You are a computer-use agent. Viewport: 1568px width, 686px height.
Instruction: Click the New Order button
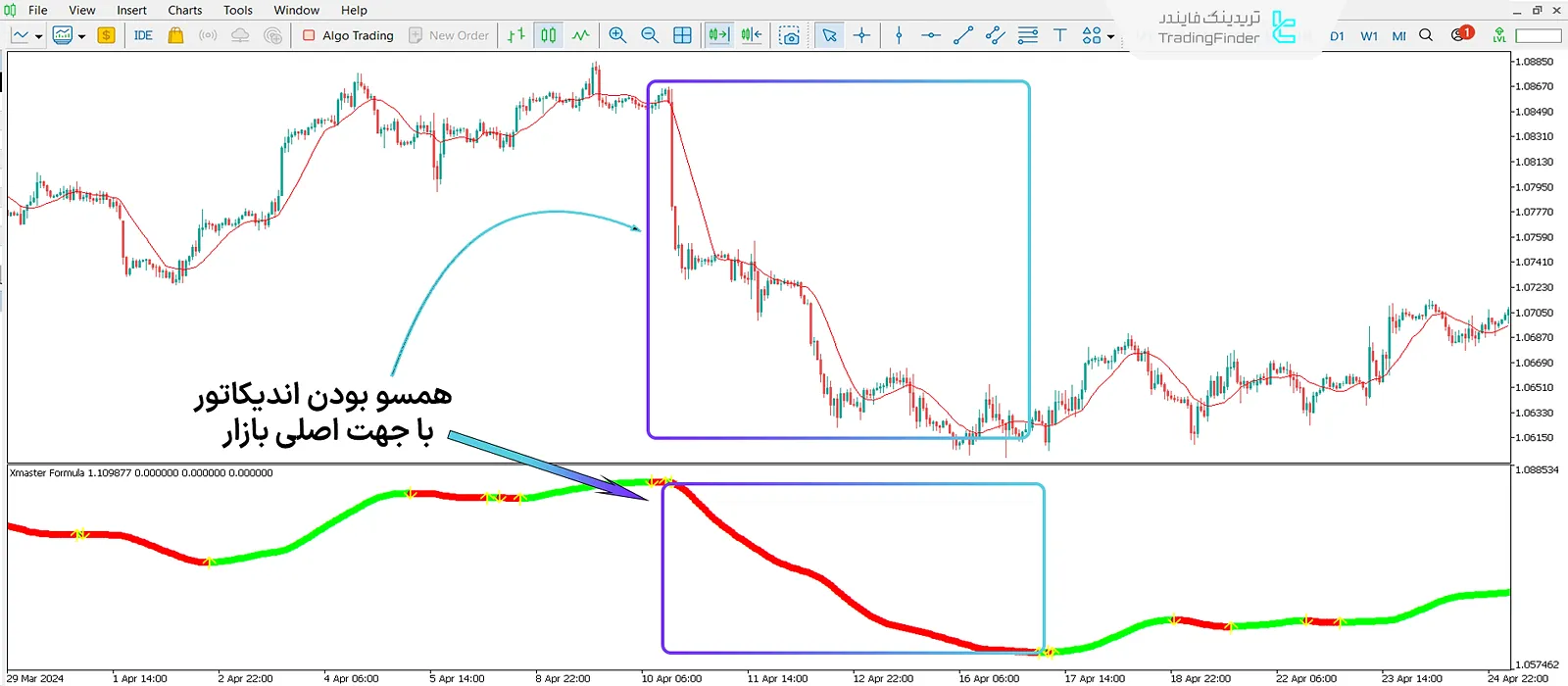click(x=449, y=35)
